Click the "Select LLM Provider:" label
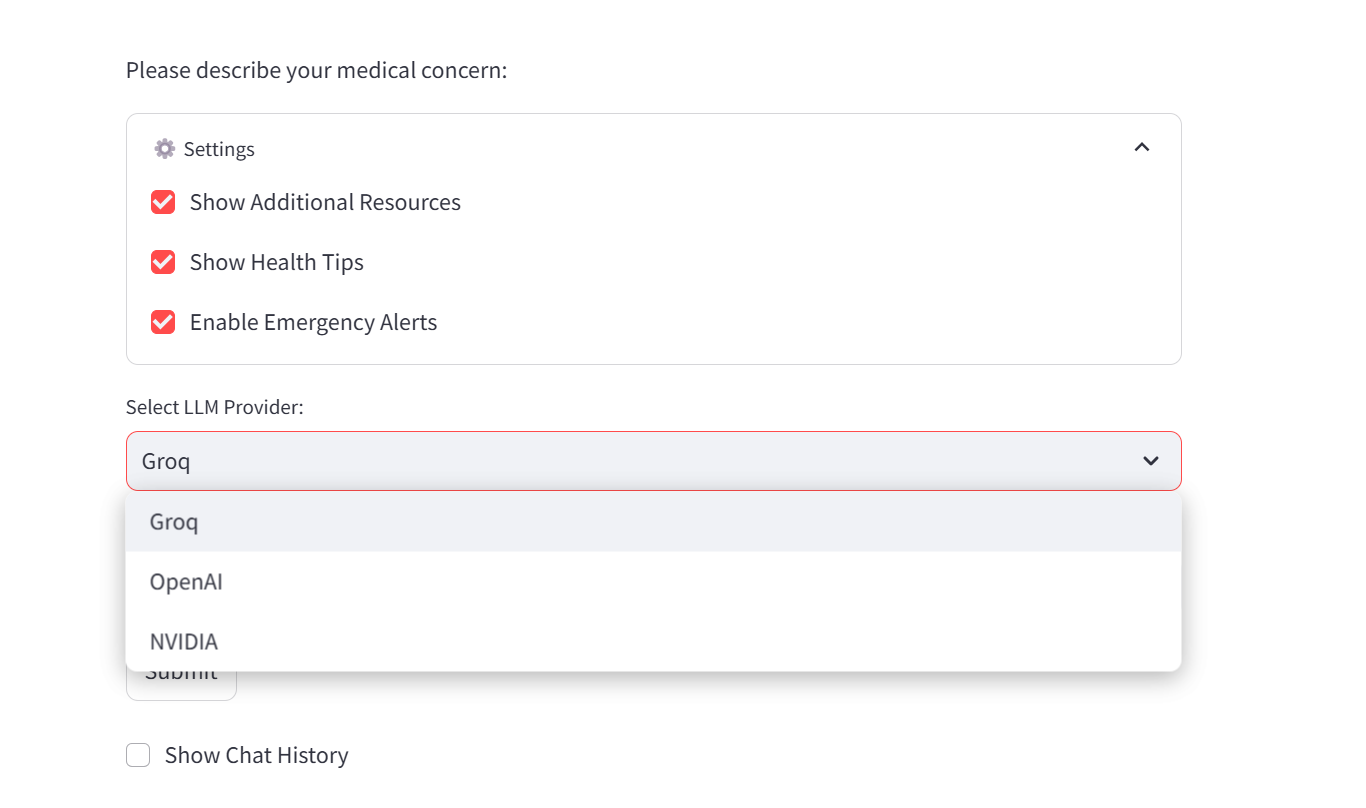Screen dimensions: 1366x808 click(x=215, y=407)
